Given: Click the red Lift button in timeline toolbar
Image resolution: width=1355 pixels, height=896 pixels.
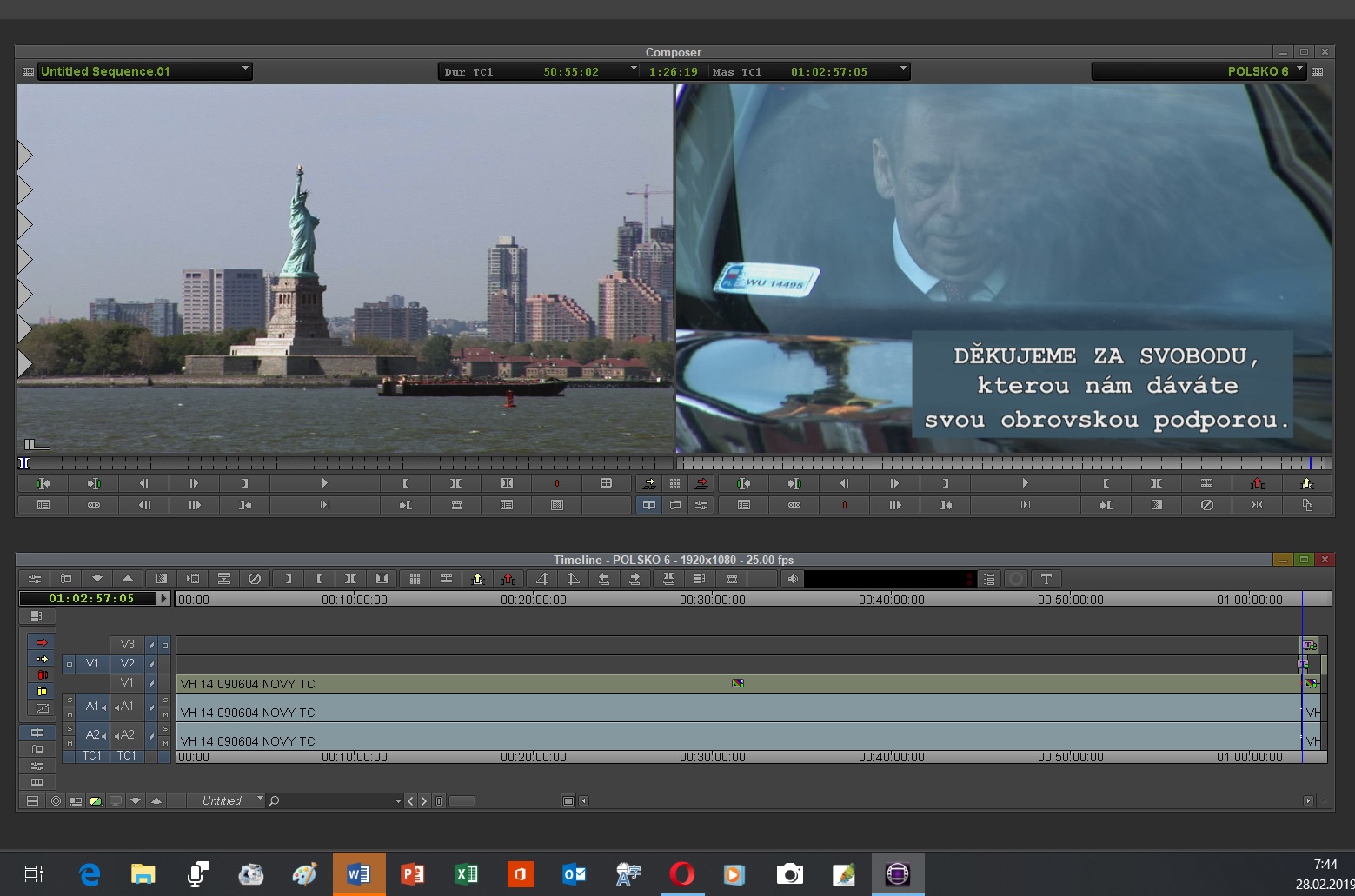Looking at the screenshot, I should pos(508,579).
